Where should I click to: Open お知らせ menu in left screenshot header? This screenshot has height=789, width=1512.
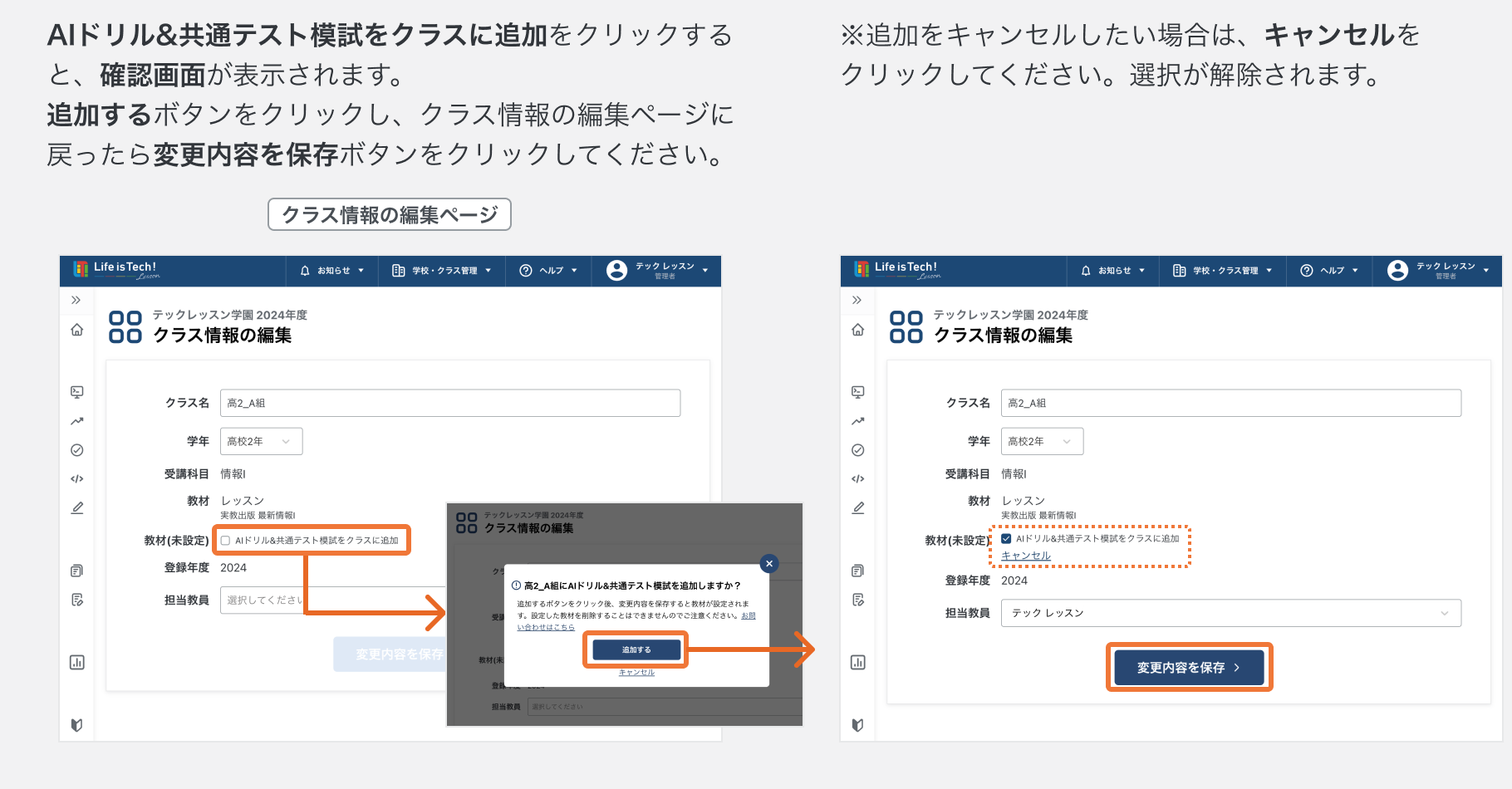pos(332,271)
